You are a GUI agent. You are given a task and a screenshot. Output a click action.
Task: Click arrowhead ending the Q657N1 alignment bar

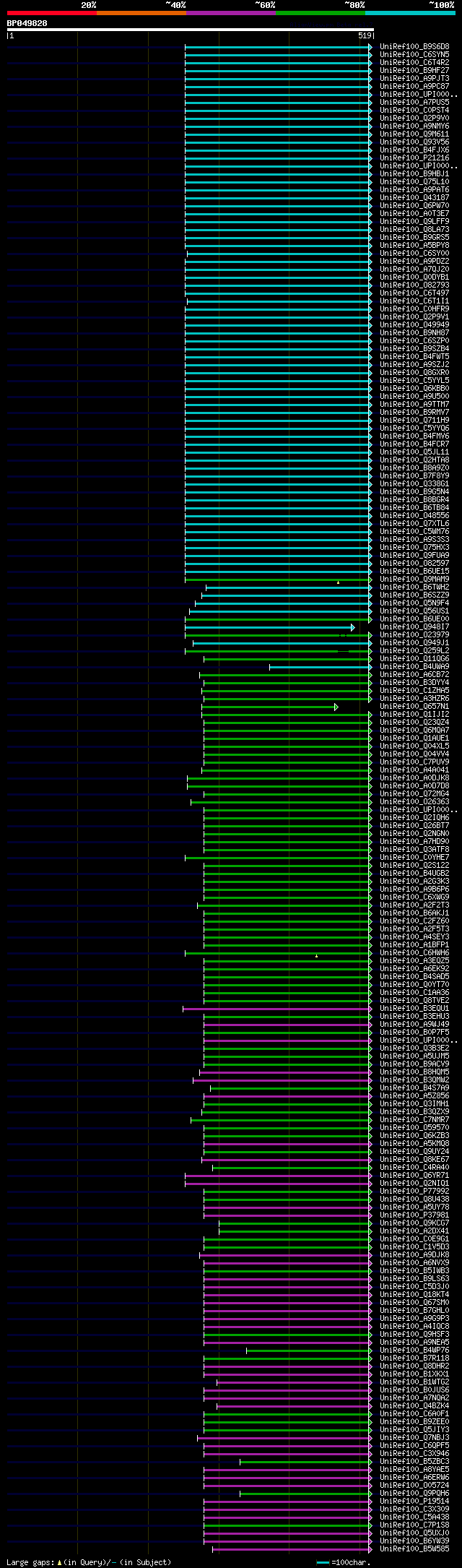[x=336, y=707]
